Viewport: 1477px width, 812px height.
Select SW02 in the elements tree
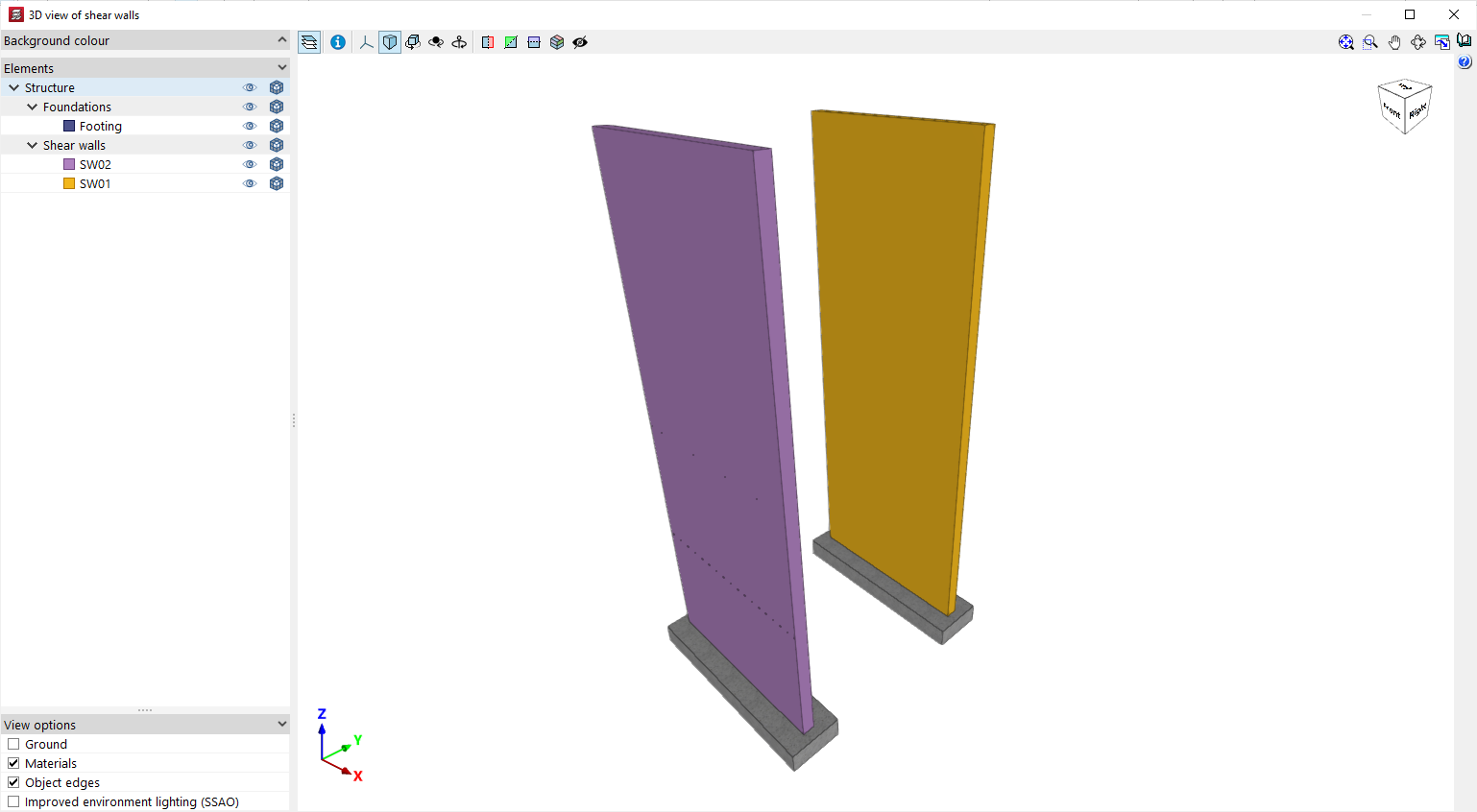tap(145, 164)
